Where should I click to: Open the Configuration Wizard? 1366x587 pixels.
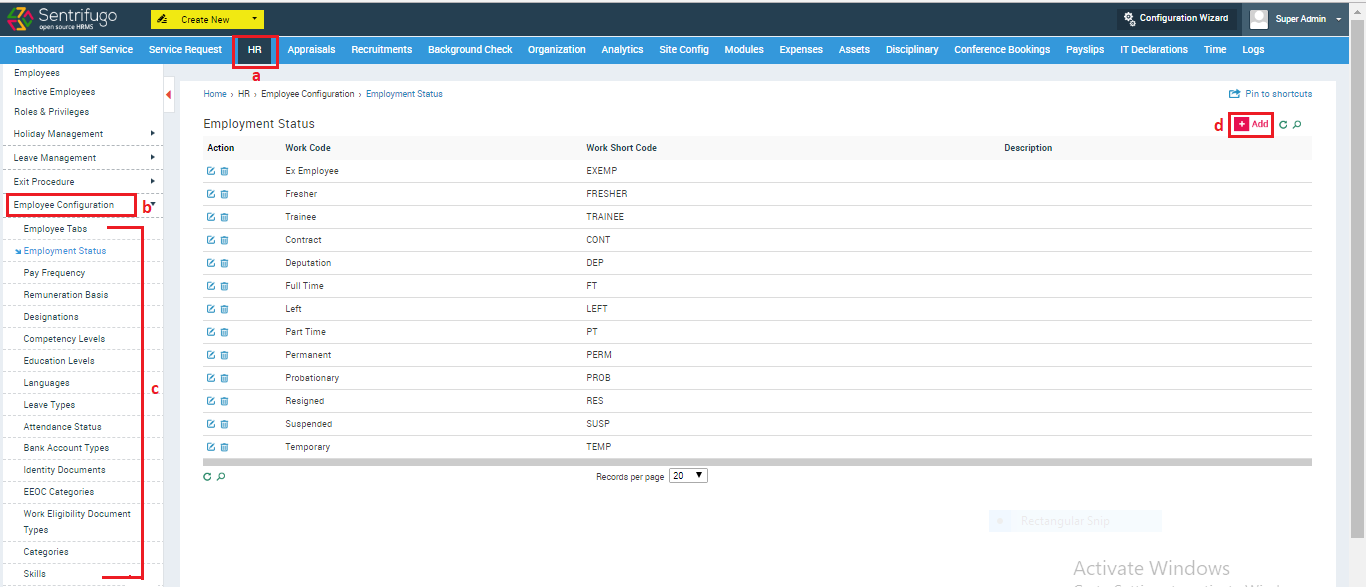(x=1176, y=18)
